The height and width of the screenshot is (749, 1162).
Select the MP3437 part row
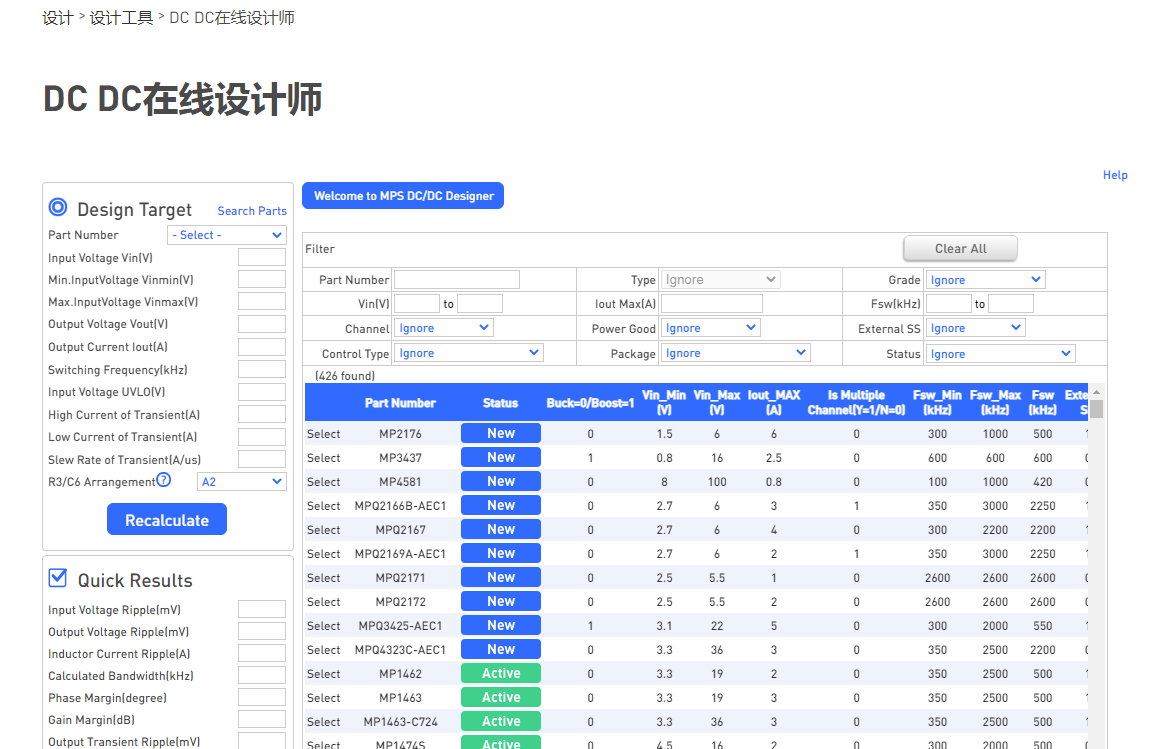(x=324, y=458)
